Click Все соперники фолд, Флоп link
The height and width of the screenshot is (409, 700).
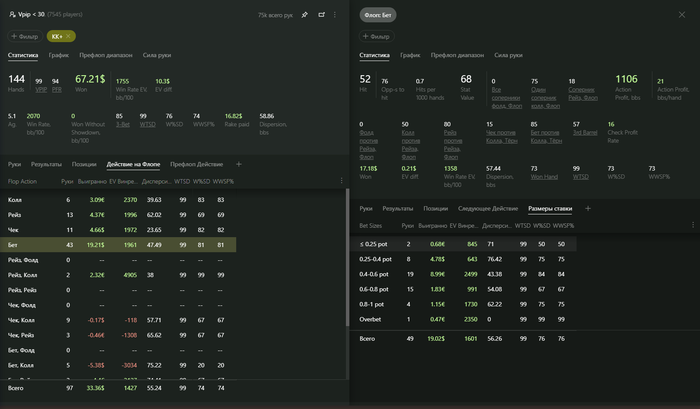[x=506, y=98]
